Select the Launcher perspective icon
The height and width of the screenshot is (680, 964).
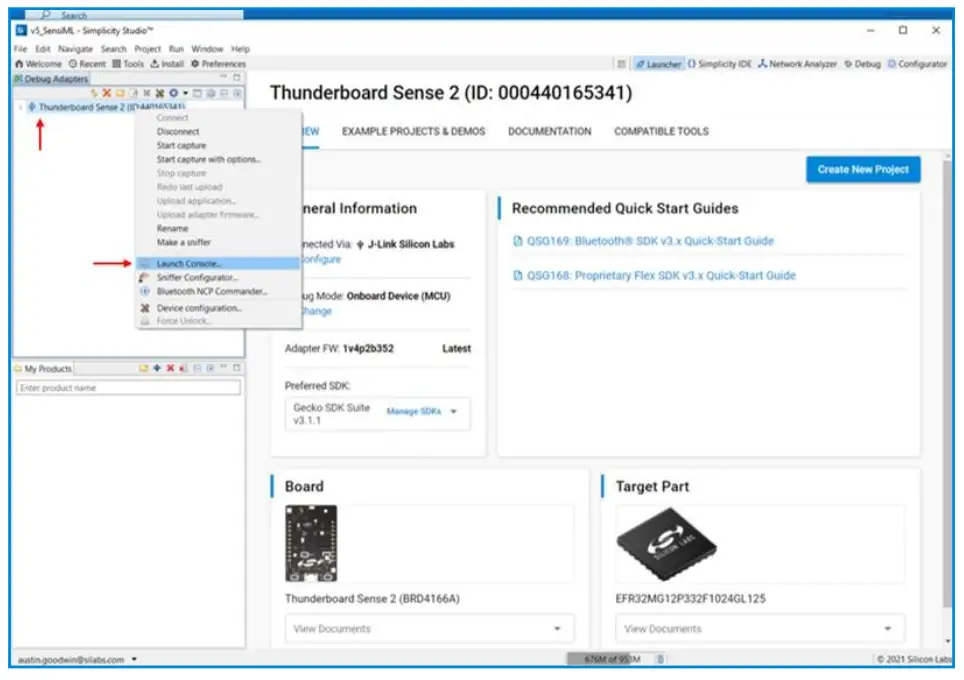[x=662, y=62]
